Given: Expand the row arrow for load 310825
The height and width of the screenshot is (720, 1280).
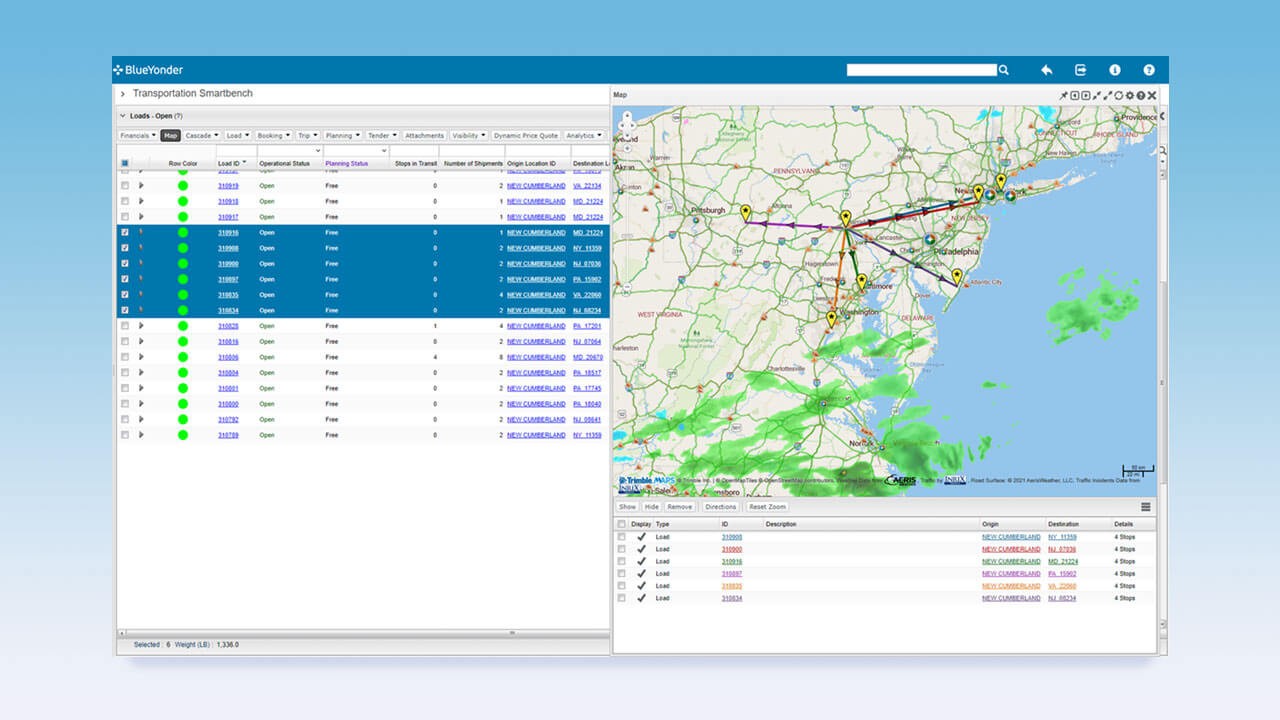Looking at the screenshot, I should [142, 325].
